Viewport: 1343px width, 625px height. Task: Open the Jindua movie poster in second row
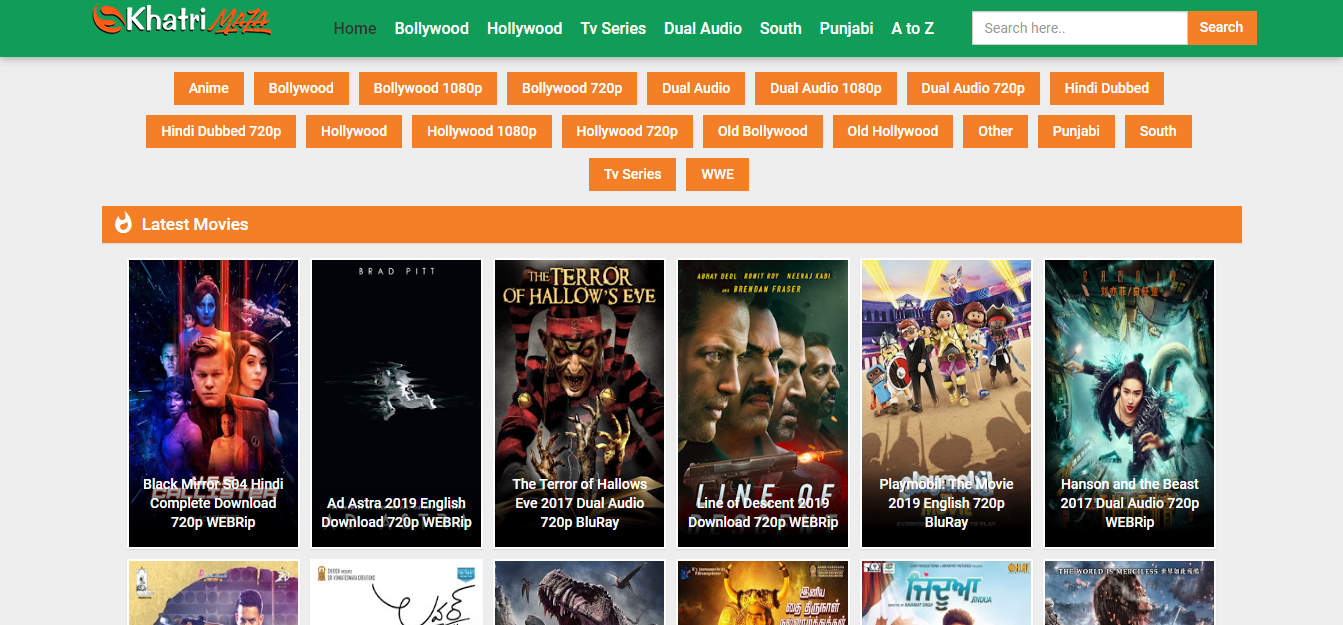point(946,592)
